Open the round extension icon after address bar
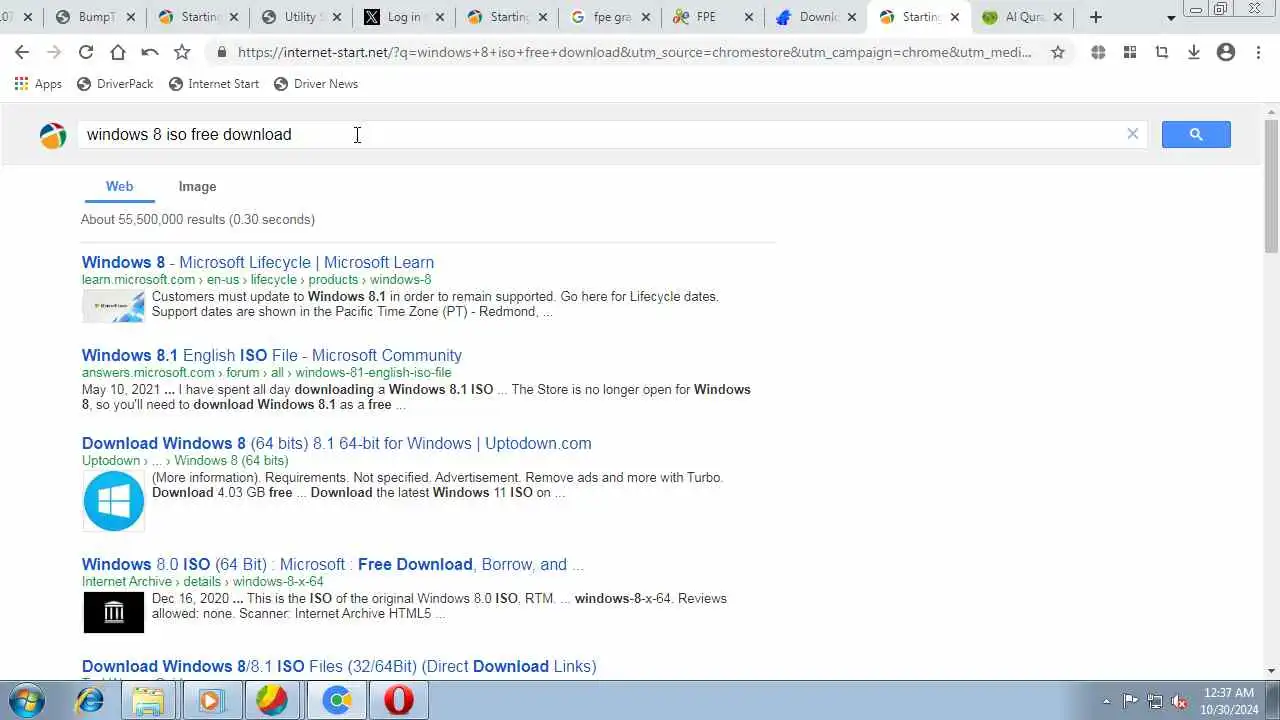The height and width of the screenshot is (720, 1280). pyautogui.click(x=1098, y=53)
